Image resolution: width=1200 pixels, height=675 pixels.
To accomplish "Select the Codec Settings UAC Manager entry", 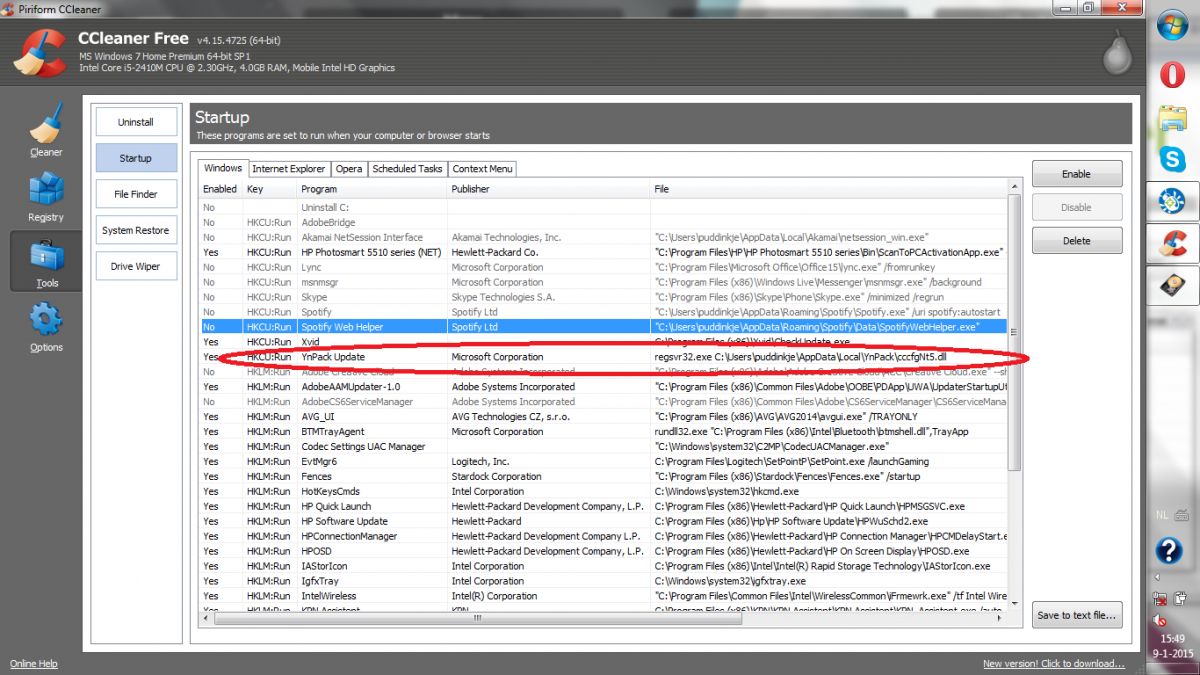I will pyautogui.click(x=602, y=446).
